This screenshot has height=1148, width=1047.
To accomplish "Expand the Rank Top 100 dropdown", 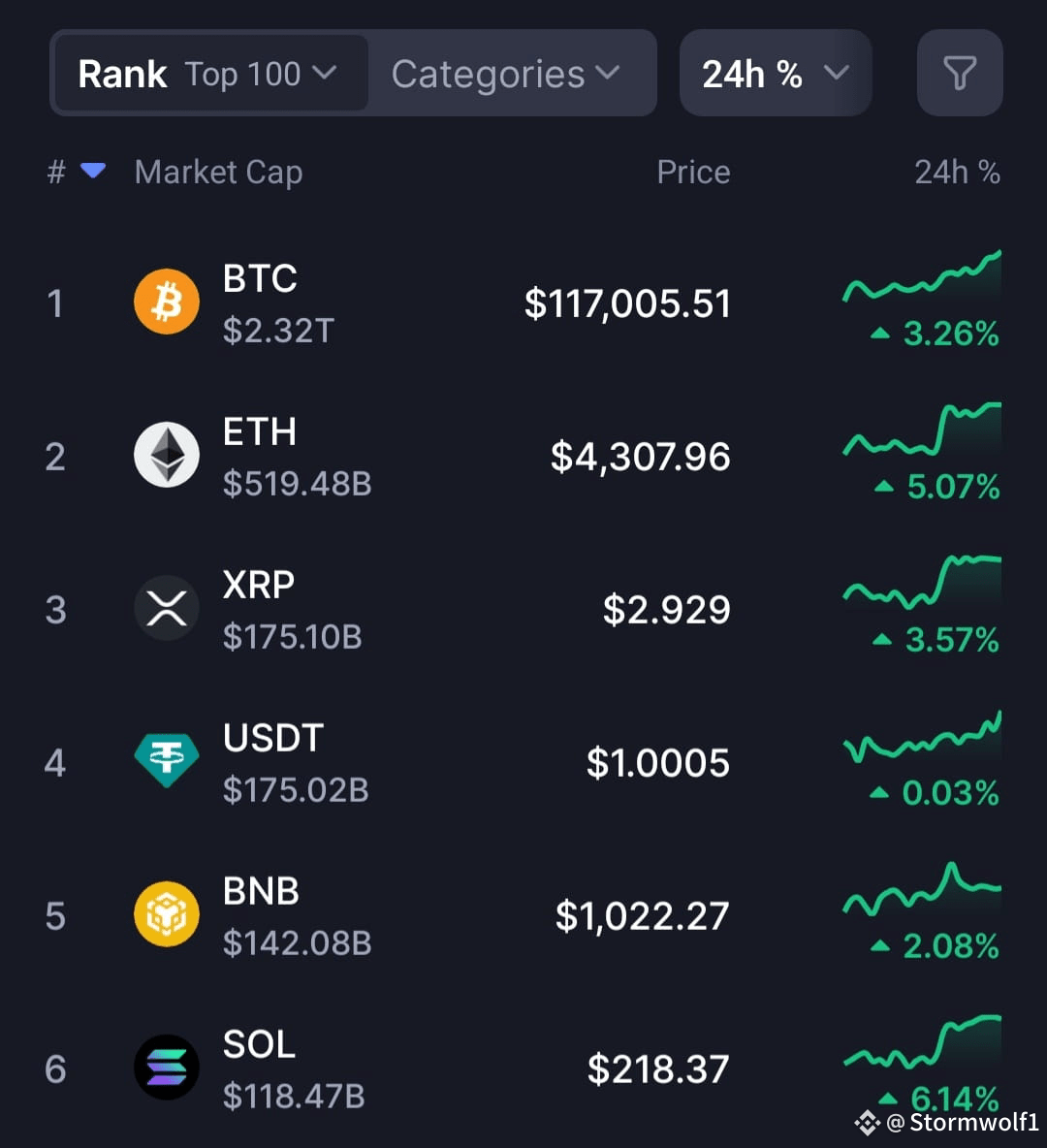I will click(211, 74).
